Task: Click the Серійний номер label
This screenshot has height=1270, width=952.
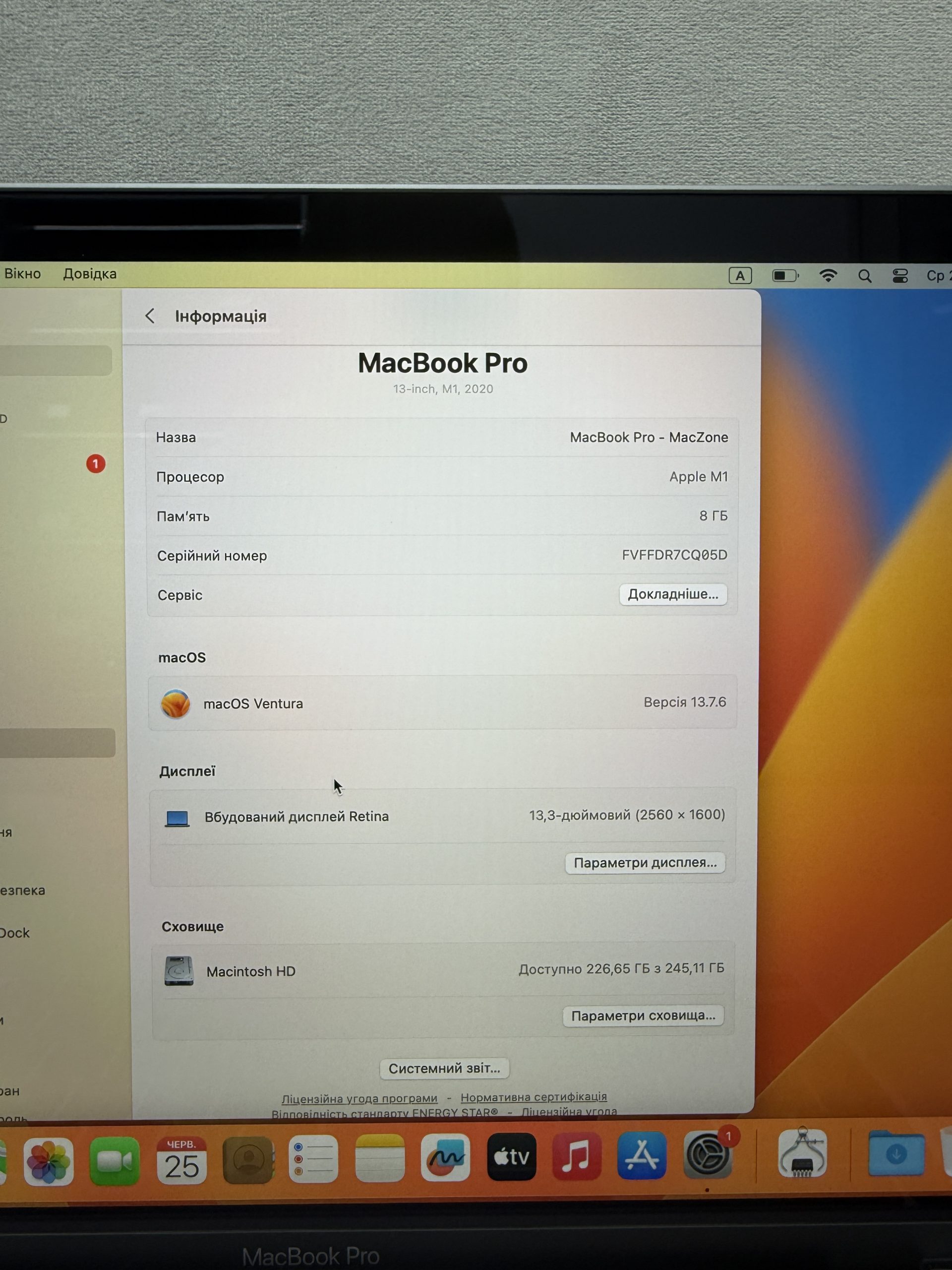Action: 212,556
